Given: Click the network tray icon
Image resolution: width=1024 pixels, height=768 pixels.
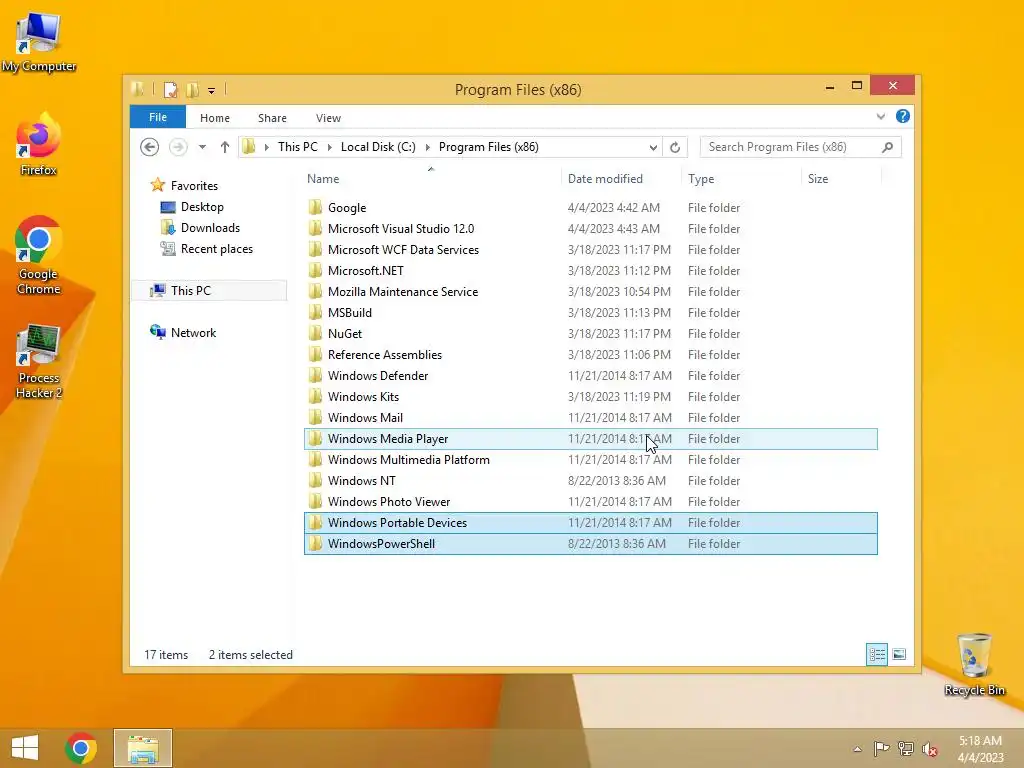Looking at the screenshot, I should [x=906, y=749].
